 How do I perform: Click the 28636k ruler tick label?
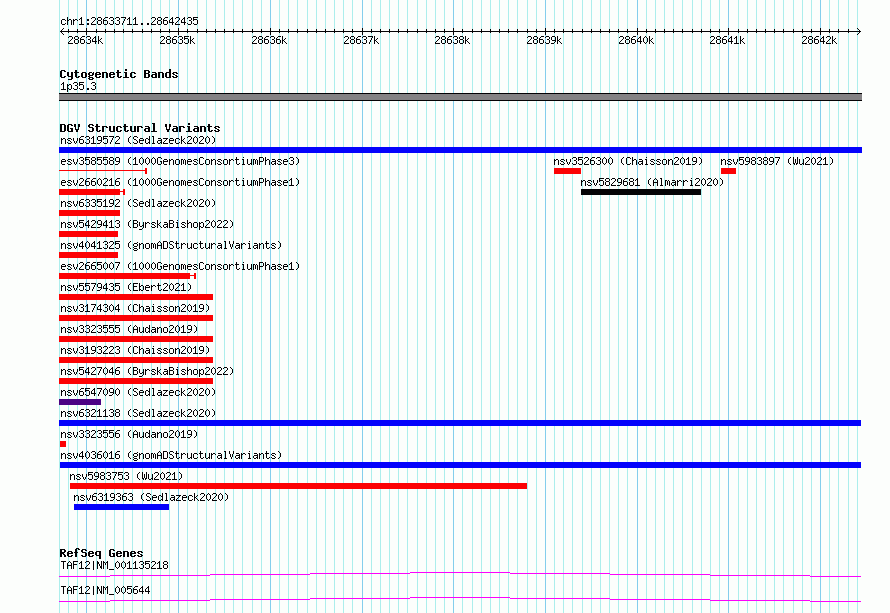[x=269, y=40]
